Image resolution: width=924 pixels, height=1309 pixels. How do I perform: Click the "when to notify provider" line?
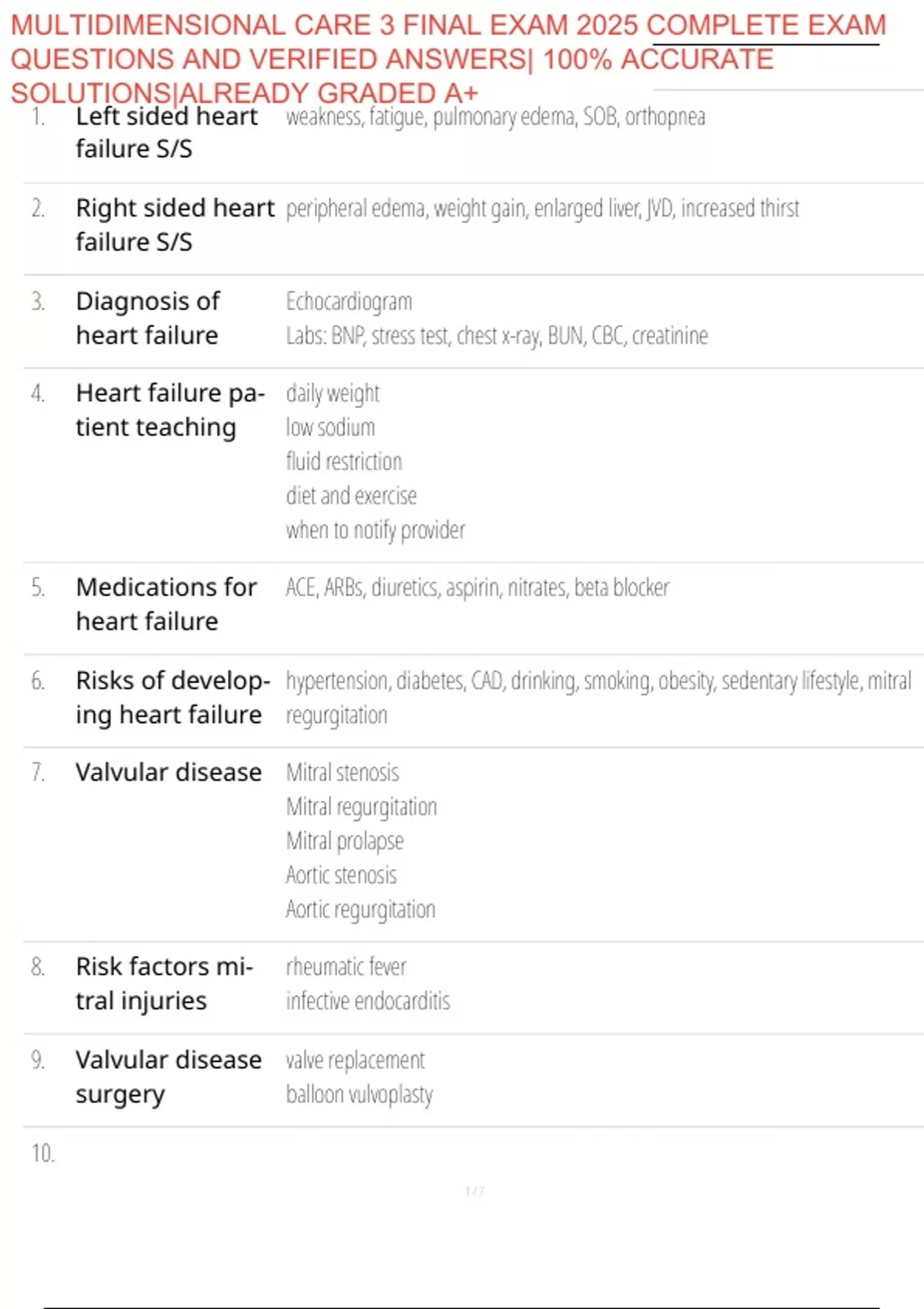pos(375,530)
